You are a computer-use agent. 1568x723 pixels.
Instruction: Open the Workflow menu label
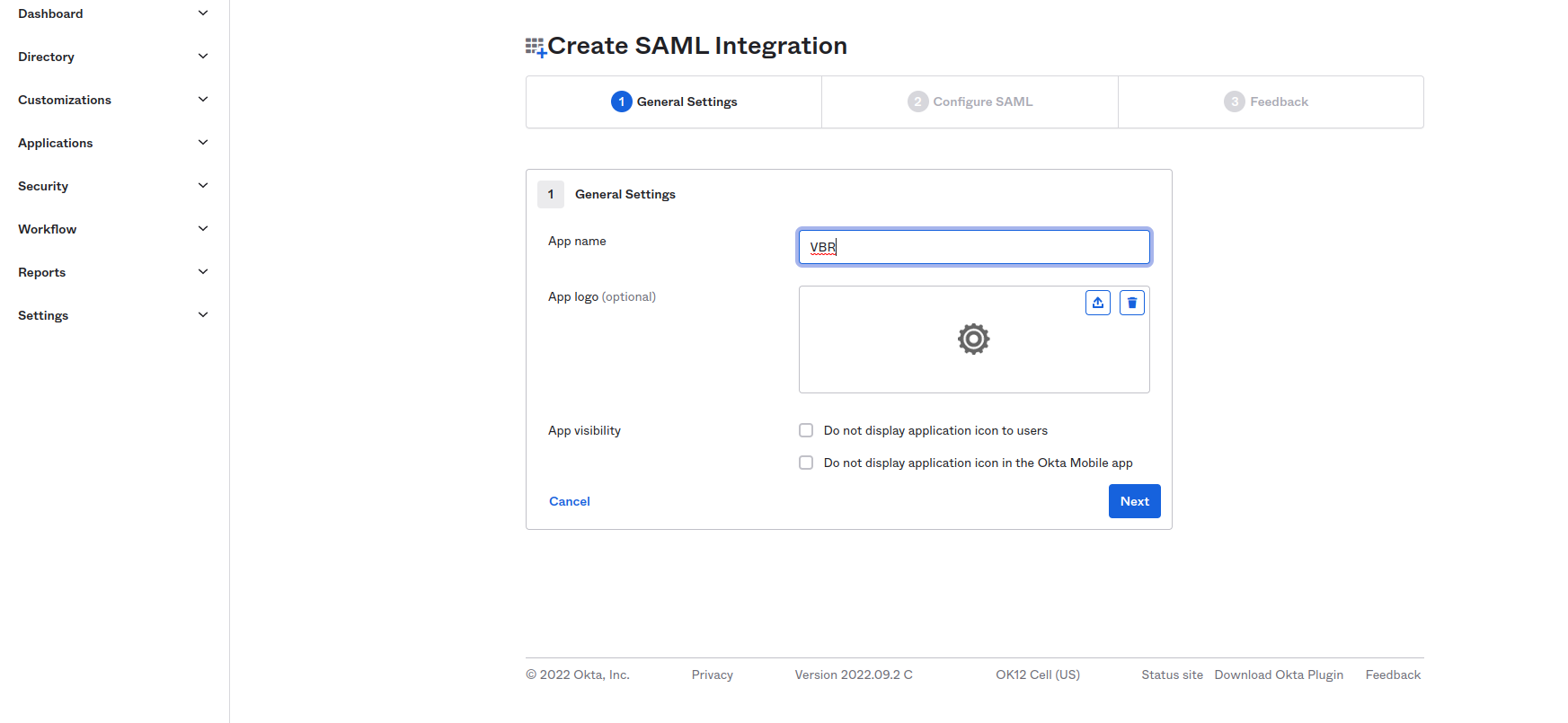pyautogui.click(x=48, y=229)
